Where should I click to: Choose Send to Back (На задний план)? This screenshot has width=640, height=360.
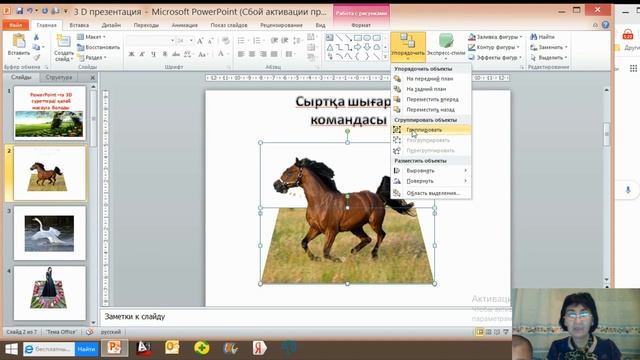coord(431,89)
